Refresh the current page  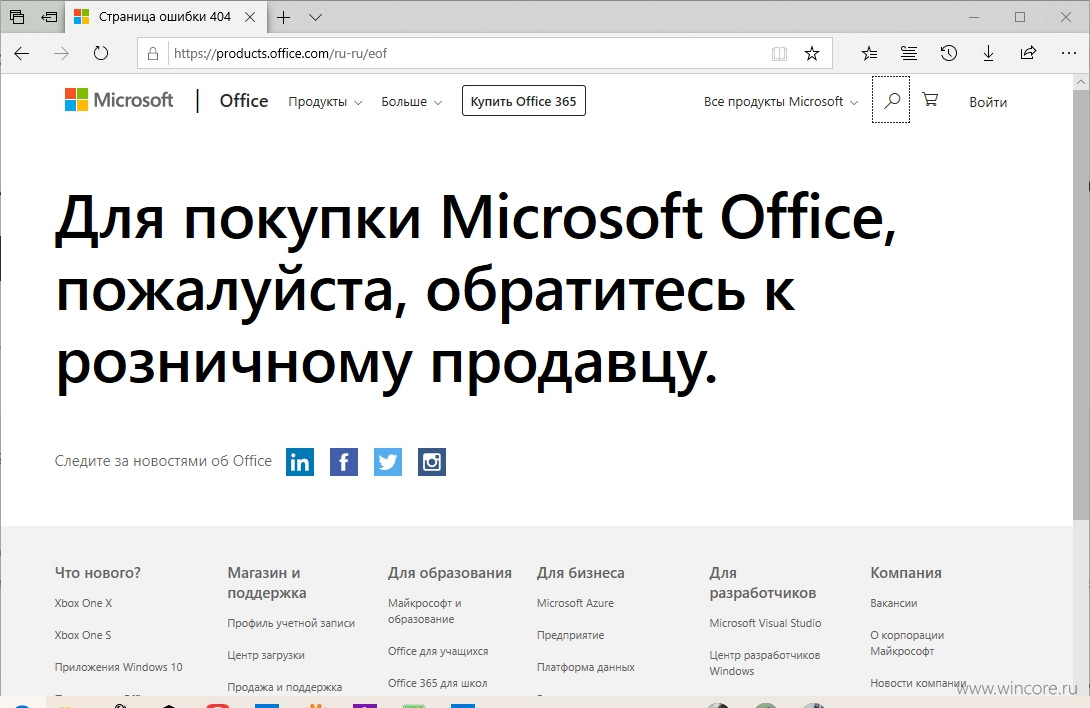point(101,54)
